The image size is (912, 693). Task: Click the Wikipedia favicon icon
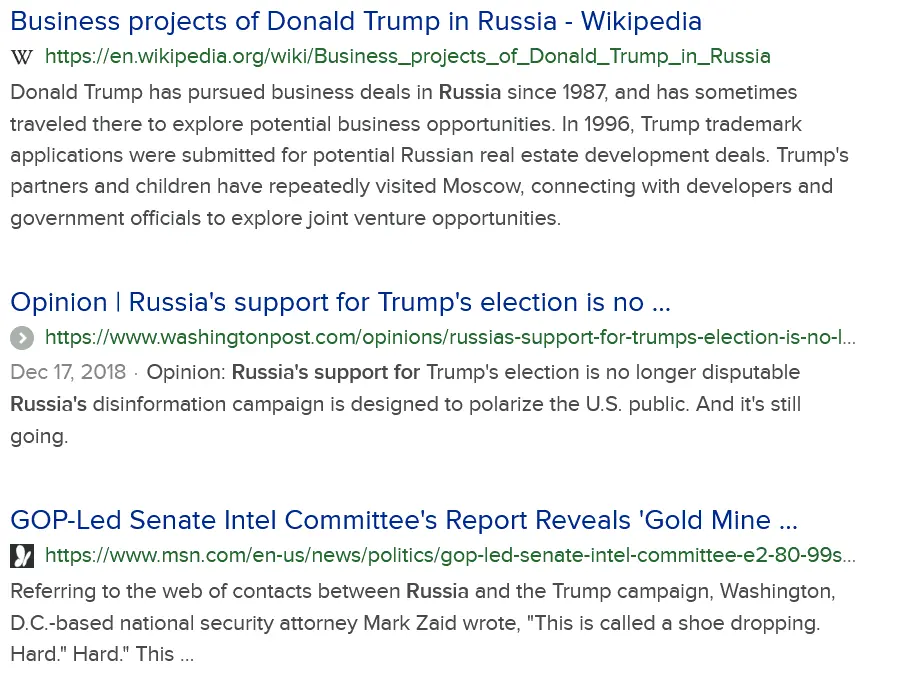[x=22, y=57]
